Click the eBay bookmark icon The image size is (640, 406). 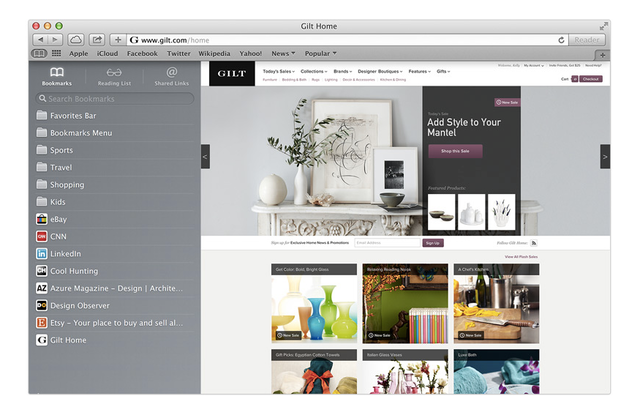click(x=42, y=219)
